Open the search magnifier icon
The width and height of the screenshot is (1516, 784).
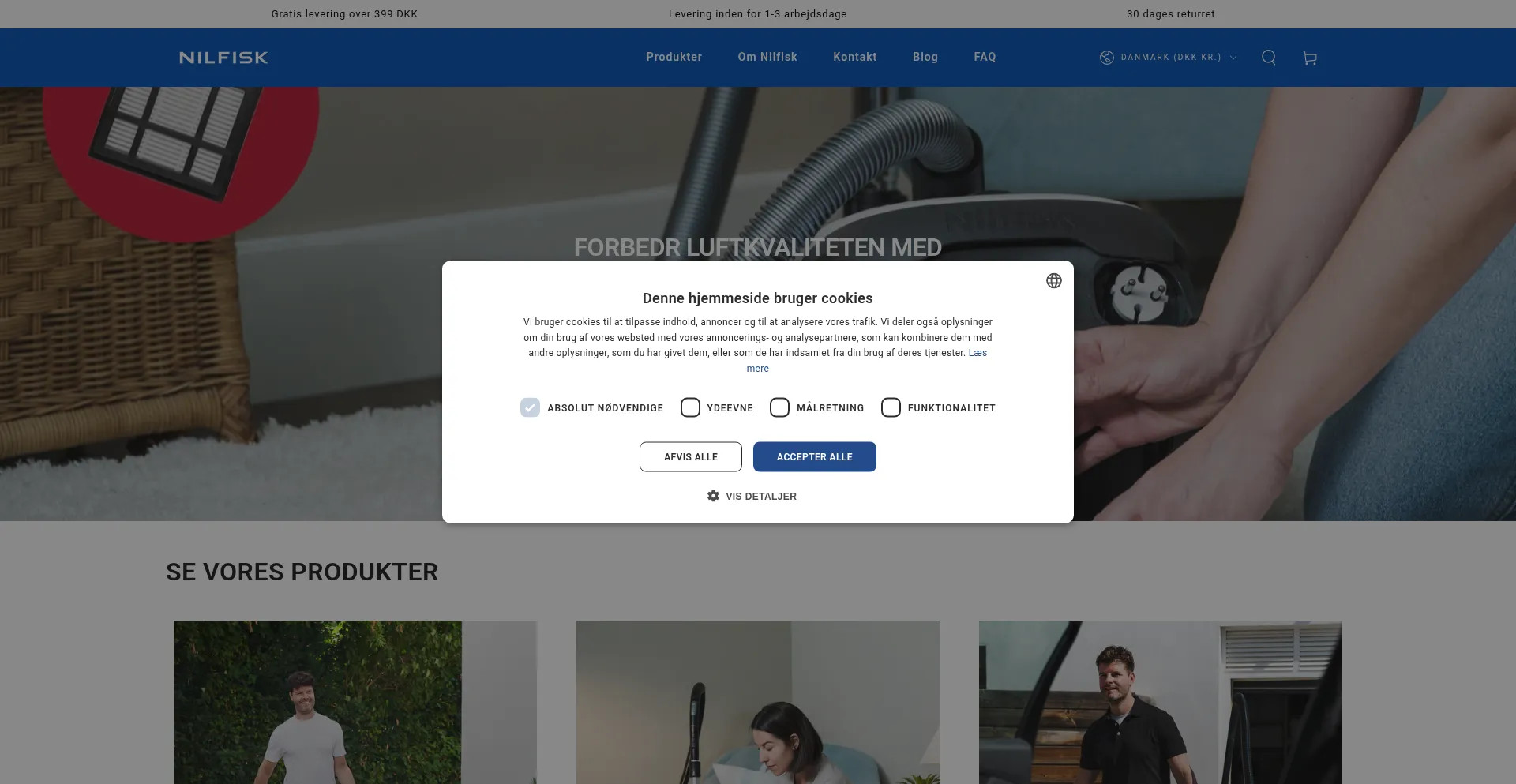pyautogui.click(x=1268, y=58)
